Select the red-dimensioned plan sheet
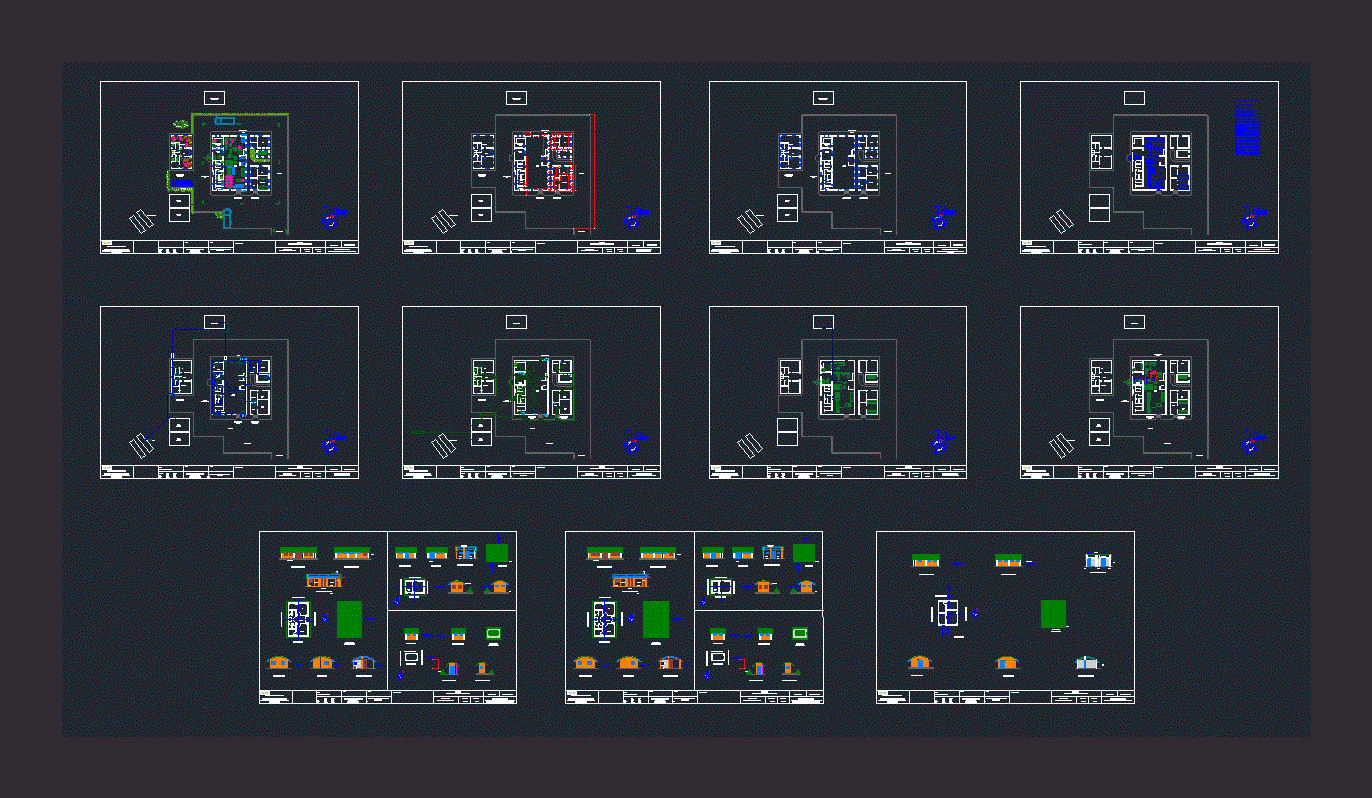This screenshot has width=1372, height=798. point(530,165)
